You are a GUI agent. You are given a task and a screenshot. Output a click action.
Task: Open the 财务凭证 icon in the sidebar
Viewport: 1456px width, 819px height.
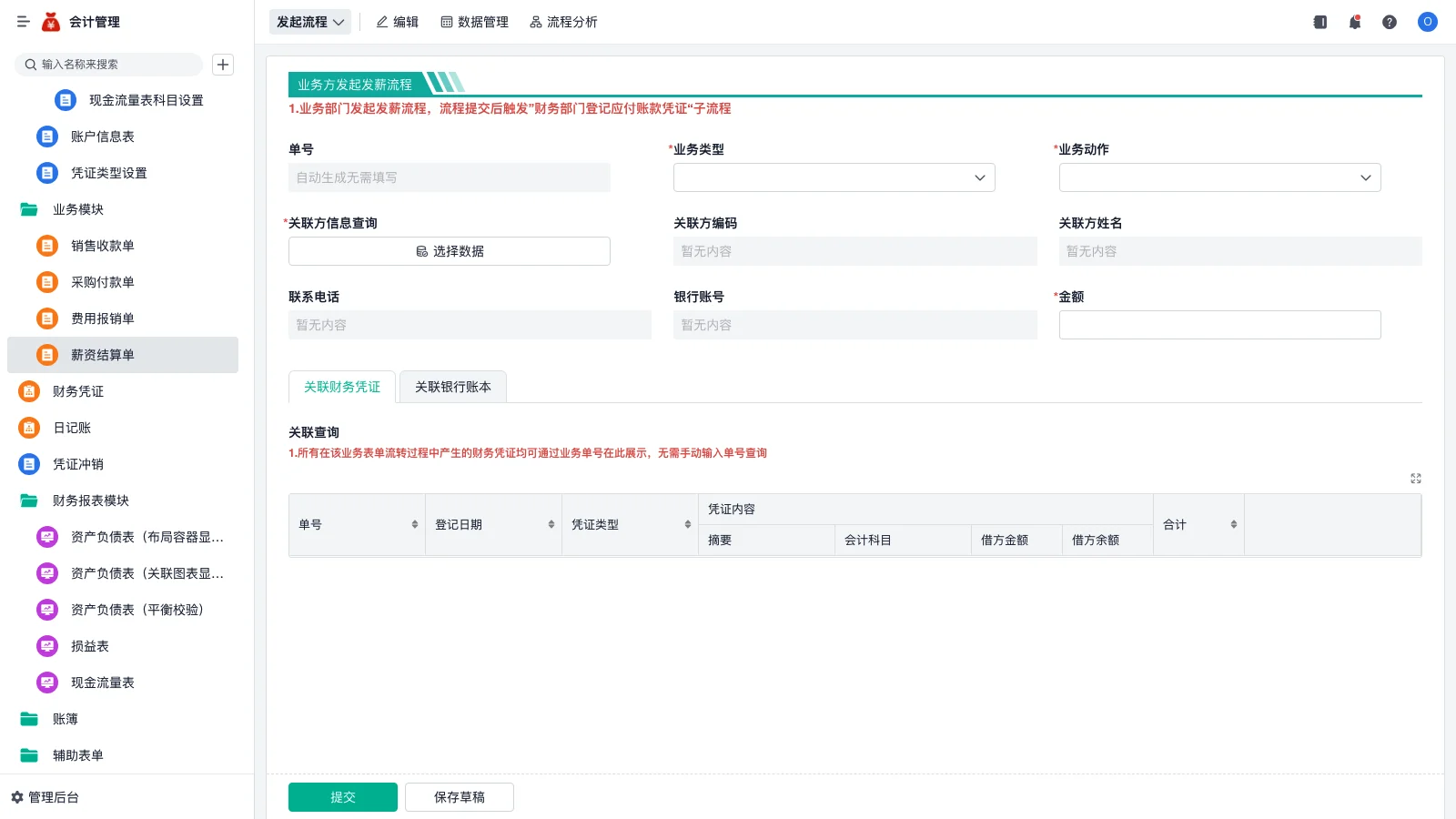tap(29, 391)
